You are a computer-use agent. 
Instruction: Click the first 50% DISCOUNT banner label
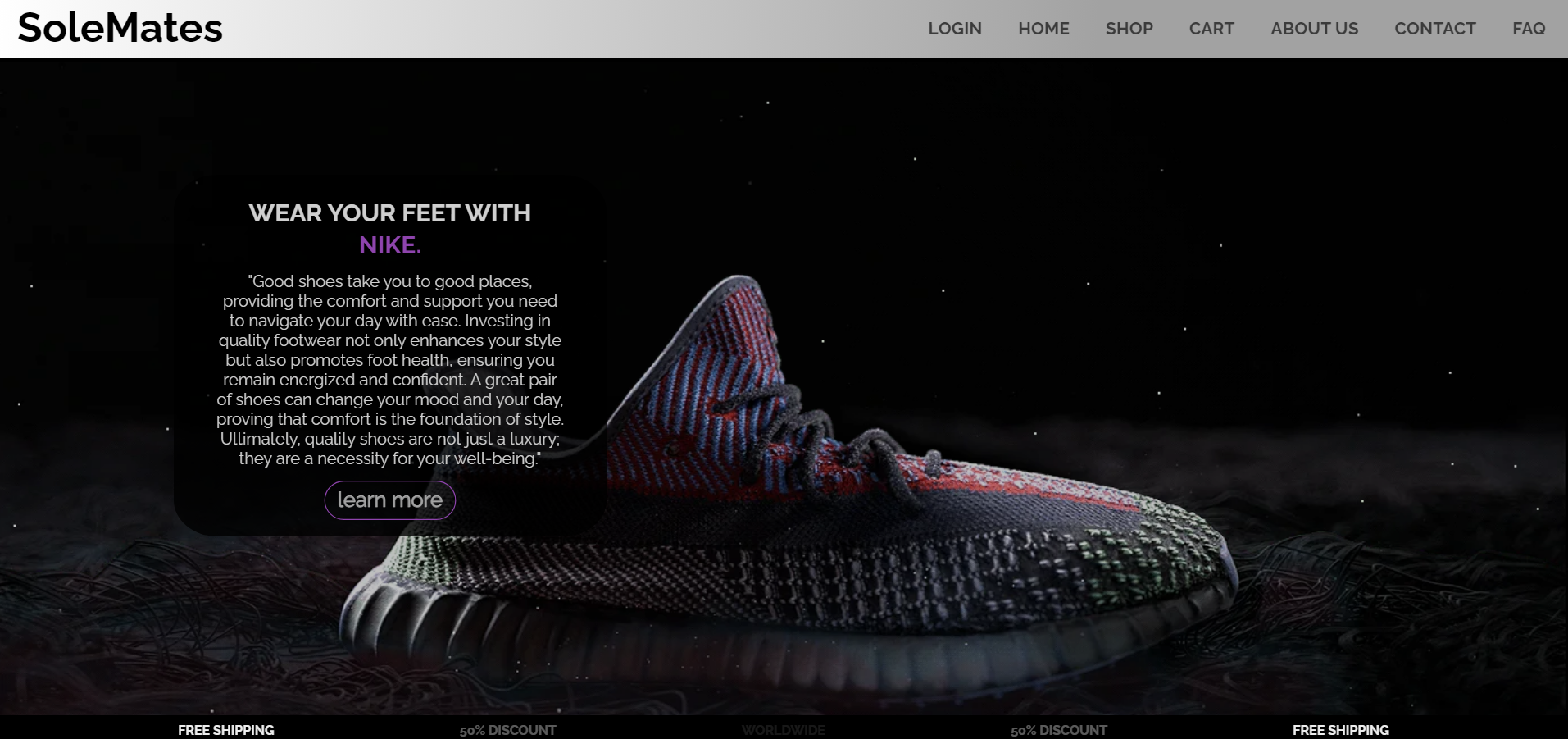[x=507, y=730]
